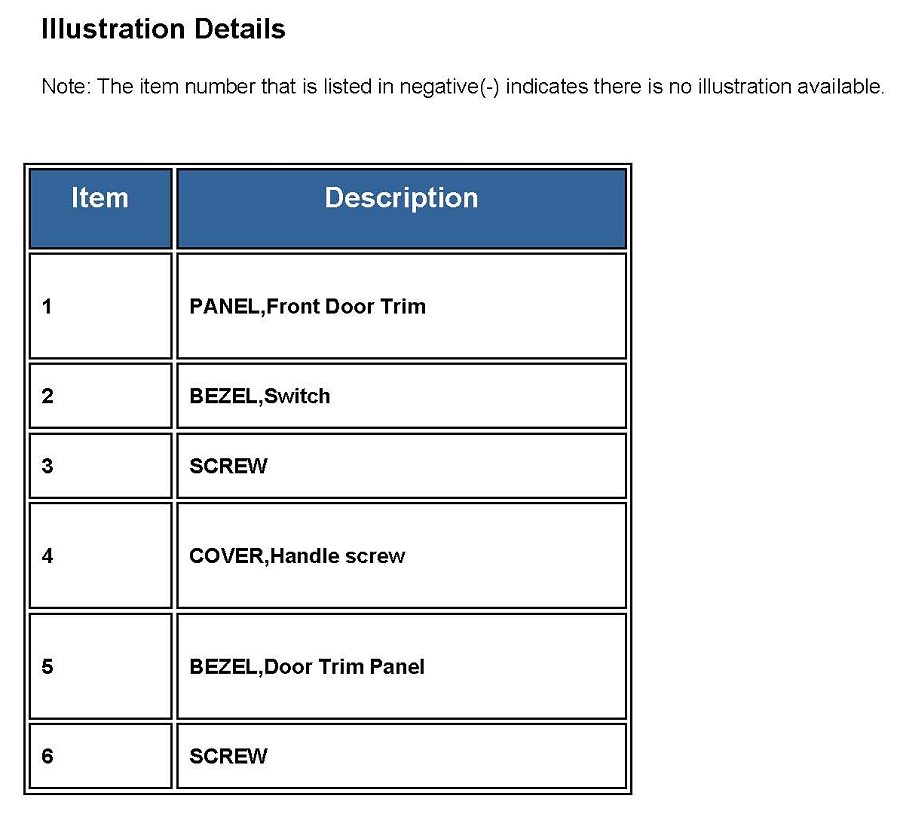Click the Illustration Details heading
The image size is (900, 814).
(x=163, y=30)
